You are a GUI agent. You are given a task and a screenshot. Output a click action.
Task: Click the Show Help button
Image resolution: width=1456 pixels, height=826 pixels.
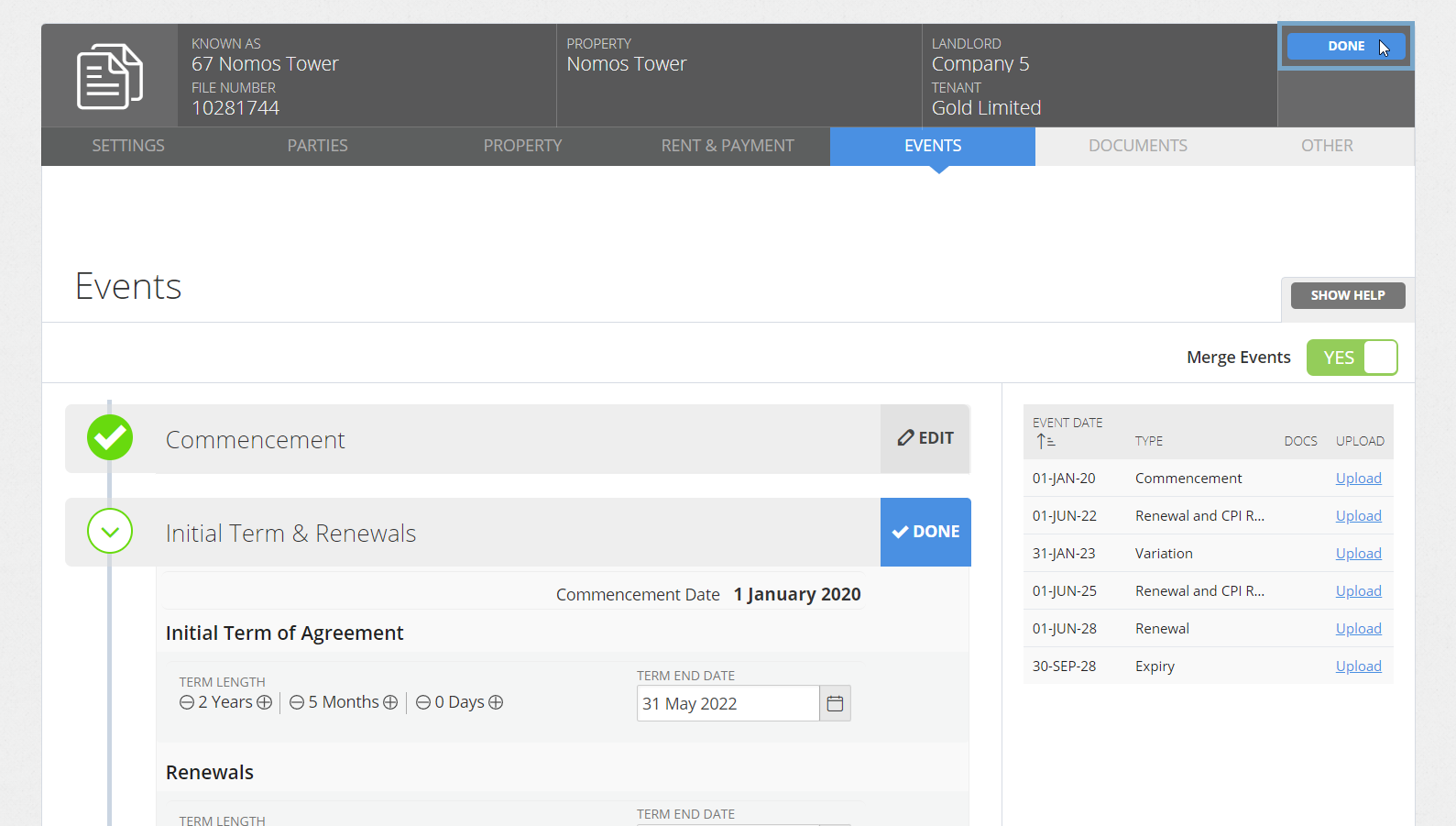coord(1348,295)
